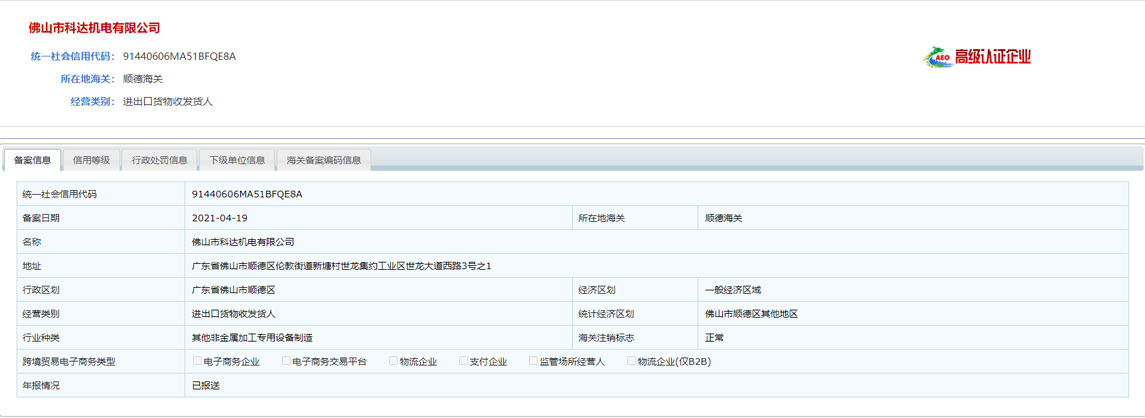Tick the 物流企业(仅B2B) checkbox

632,361
